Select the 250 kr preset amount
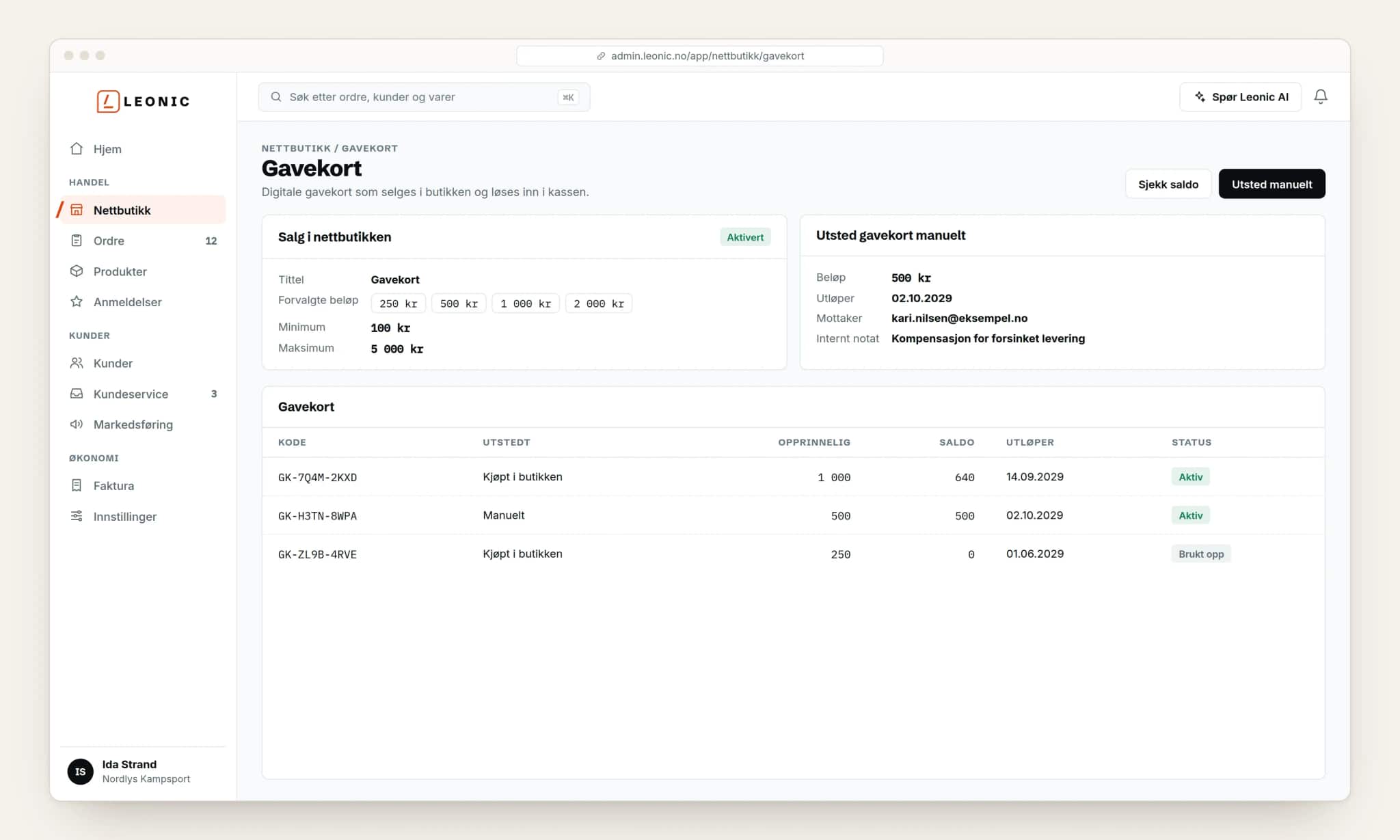1400x840 pixels. 398,303
